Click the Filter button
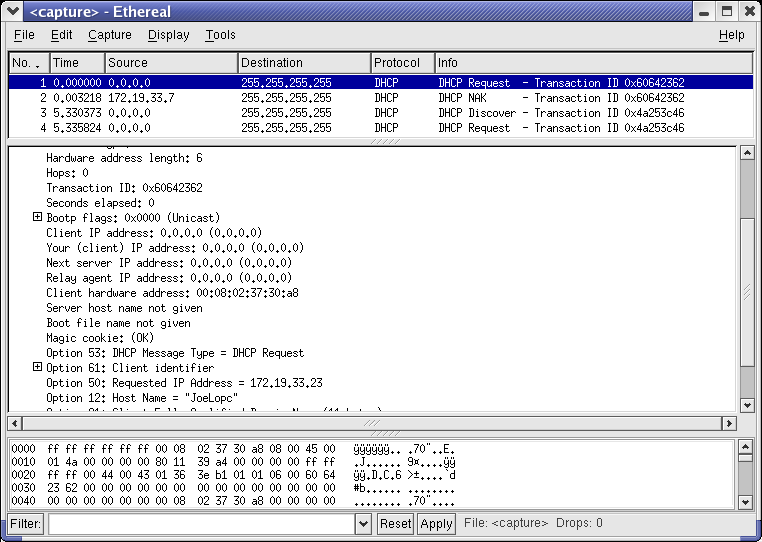 click(x=26, y=523)
